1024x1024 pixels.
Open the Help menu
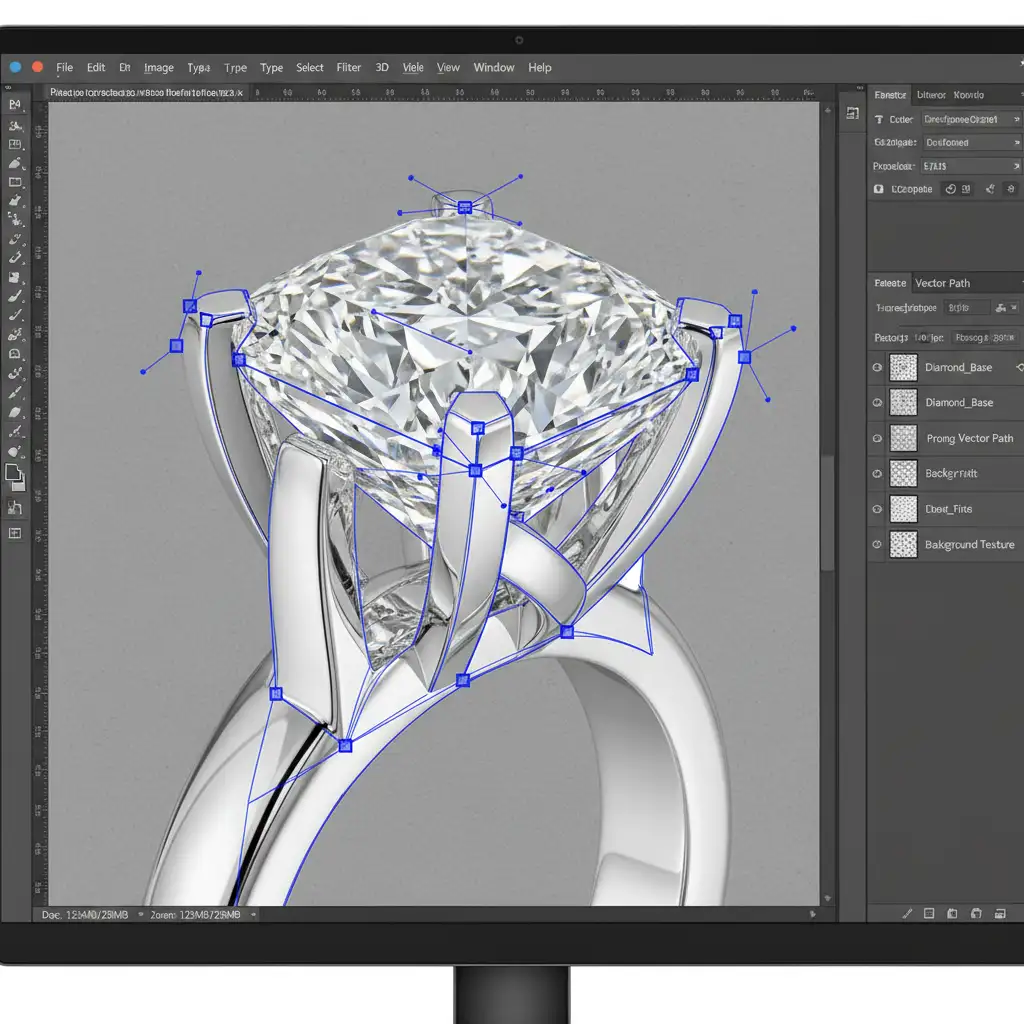540,68
